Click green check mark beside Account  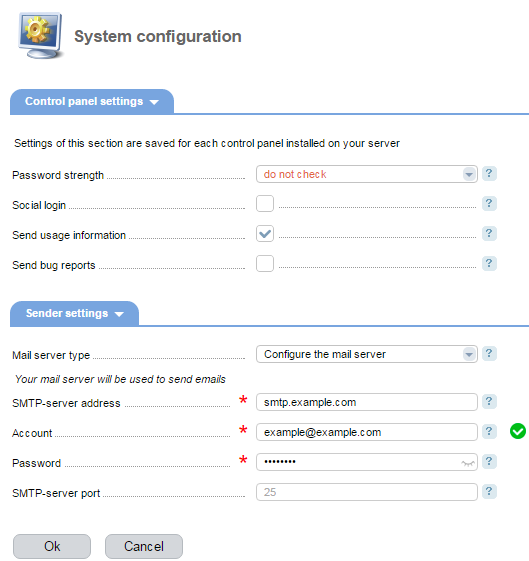pos(518,431)
